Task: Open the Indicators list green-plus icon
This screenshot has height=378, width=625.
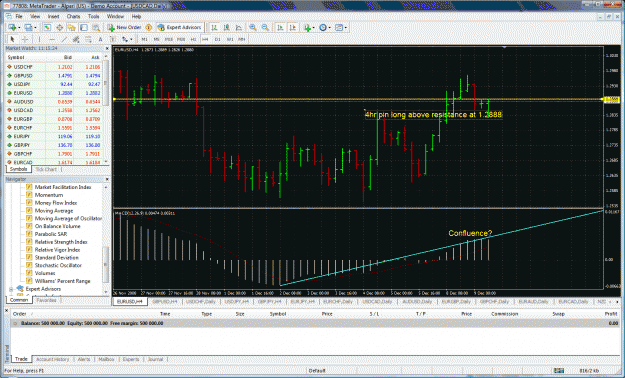Action: [307, 28]
